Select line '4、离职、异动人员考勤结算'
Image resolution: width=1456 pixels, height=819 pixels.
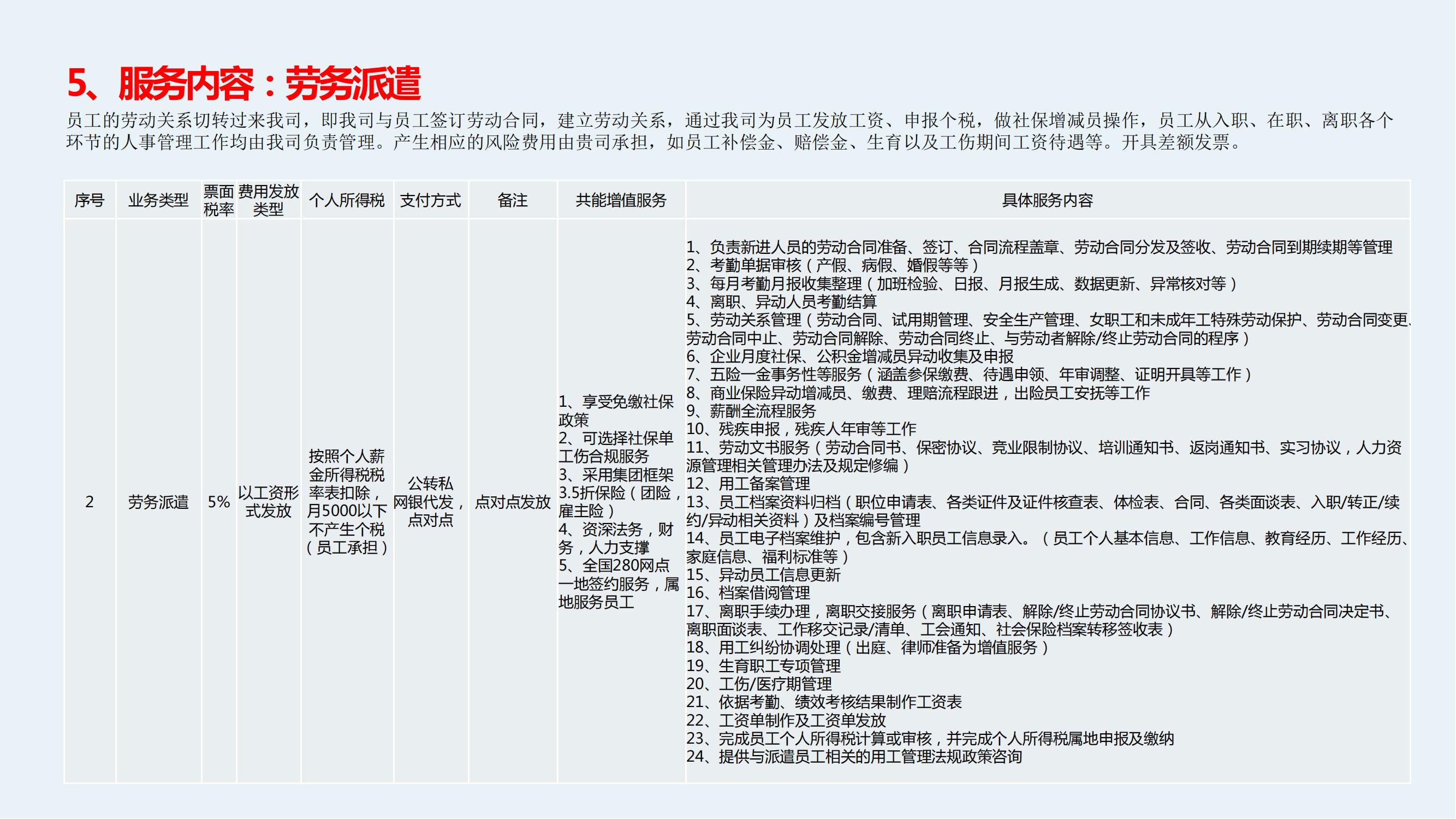coord(782,302)
